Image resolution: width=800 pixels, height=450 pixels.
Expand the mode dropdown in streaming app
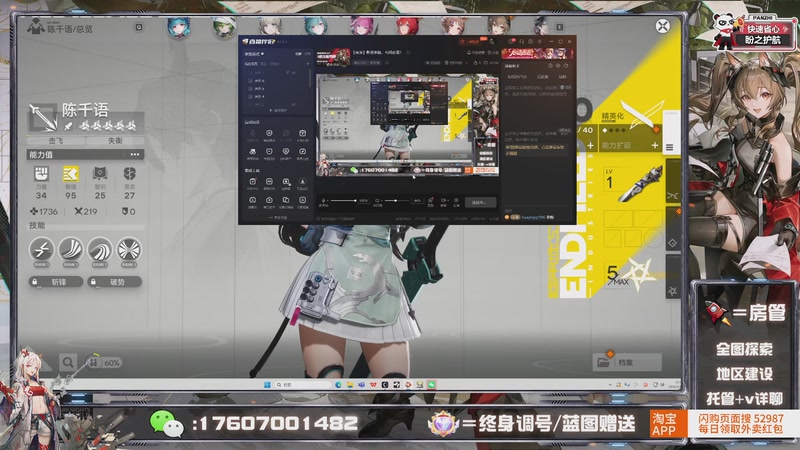point(255,54)
